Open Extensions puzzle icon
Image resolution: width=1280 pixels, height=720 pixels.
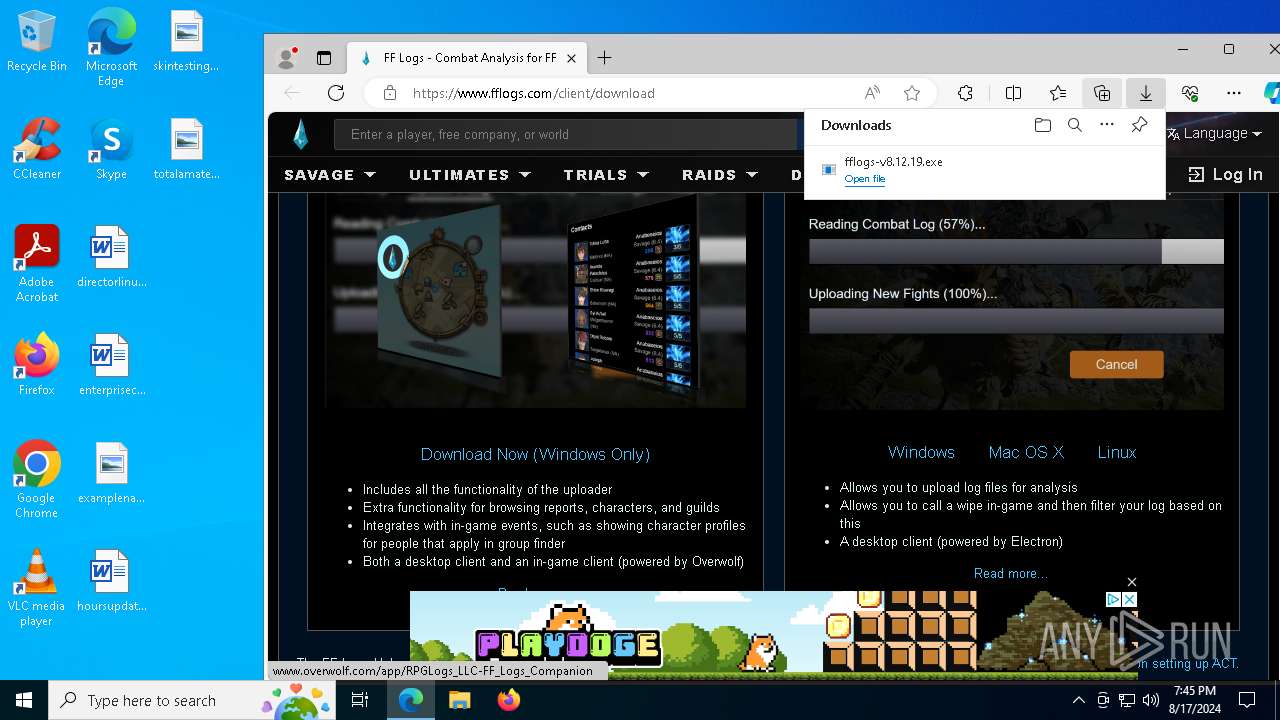coord(965,93)
